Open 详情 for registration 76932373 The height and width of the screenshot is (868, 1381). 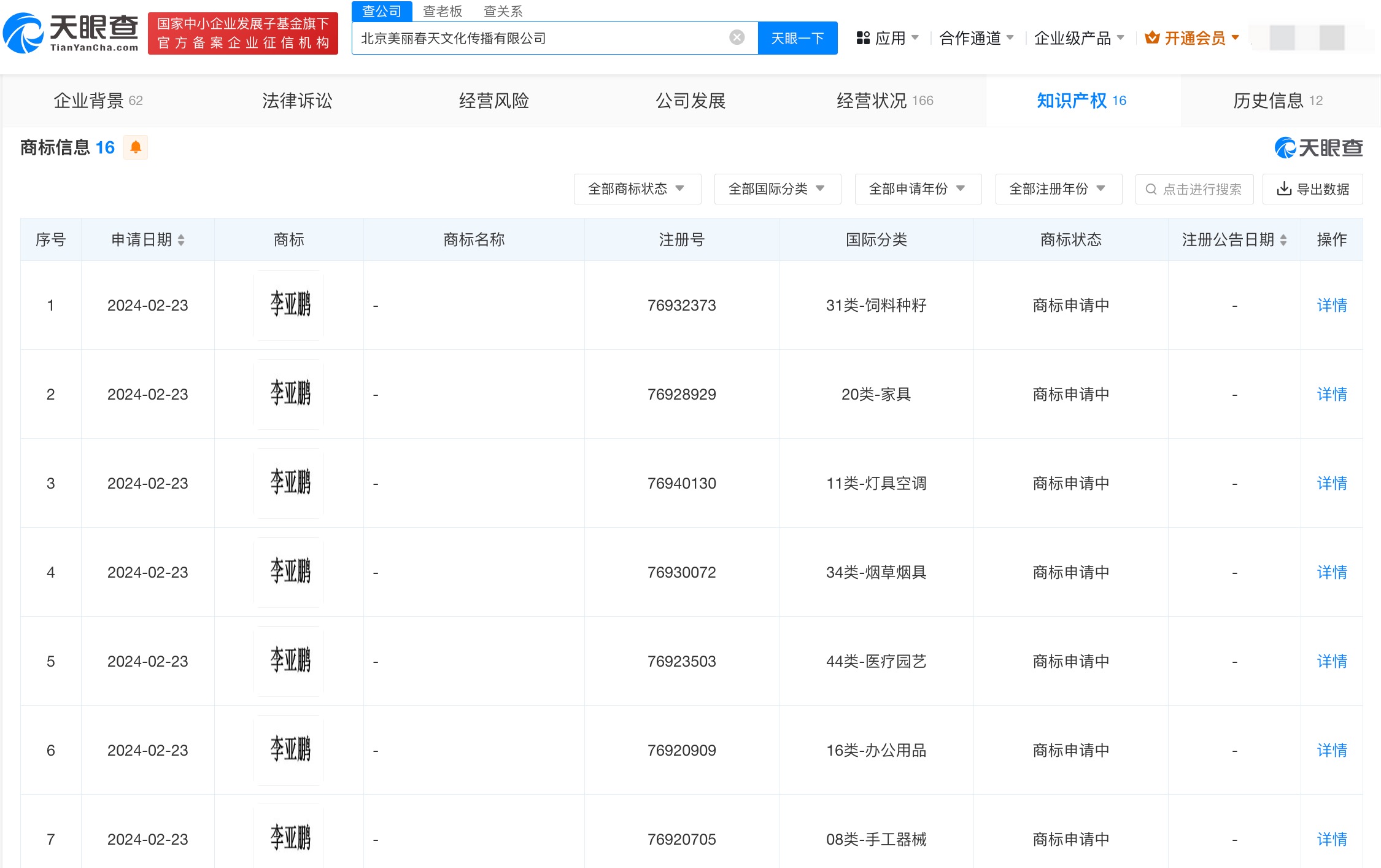[x=1331, y=305]
